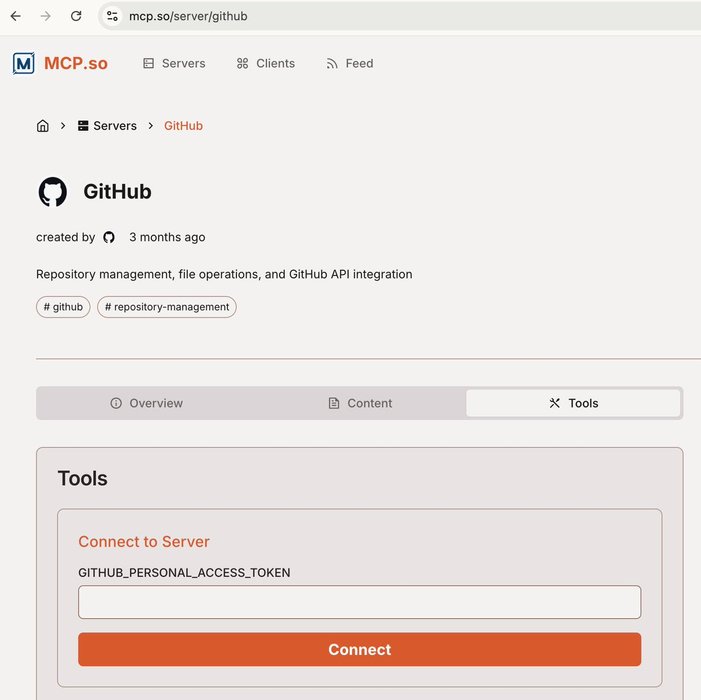701x700 pixels.
Task: Click the browser back arrow
Action: coord(15,16)
